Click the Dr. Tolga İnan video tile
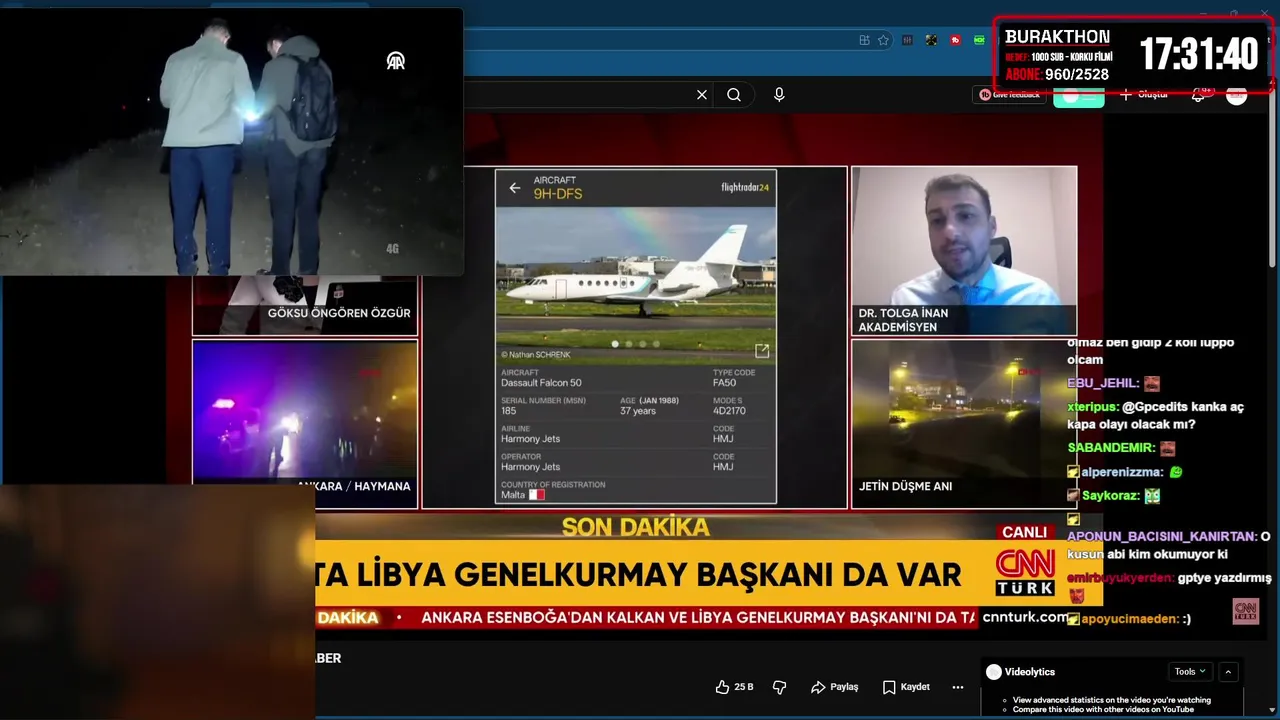 964,251
